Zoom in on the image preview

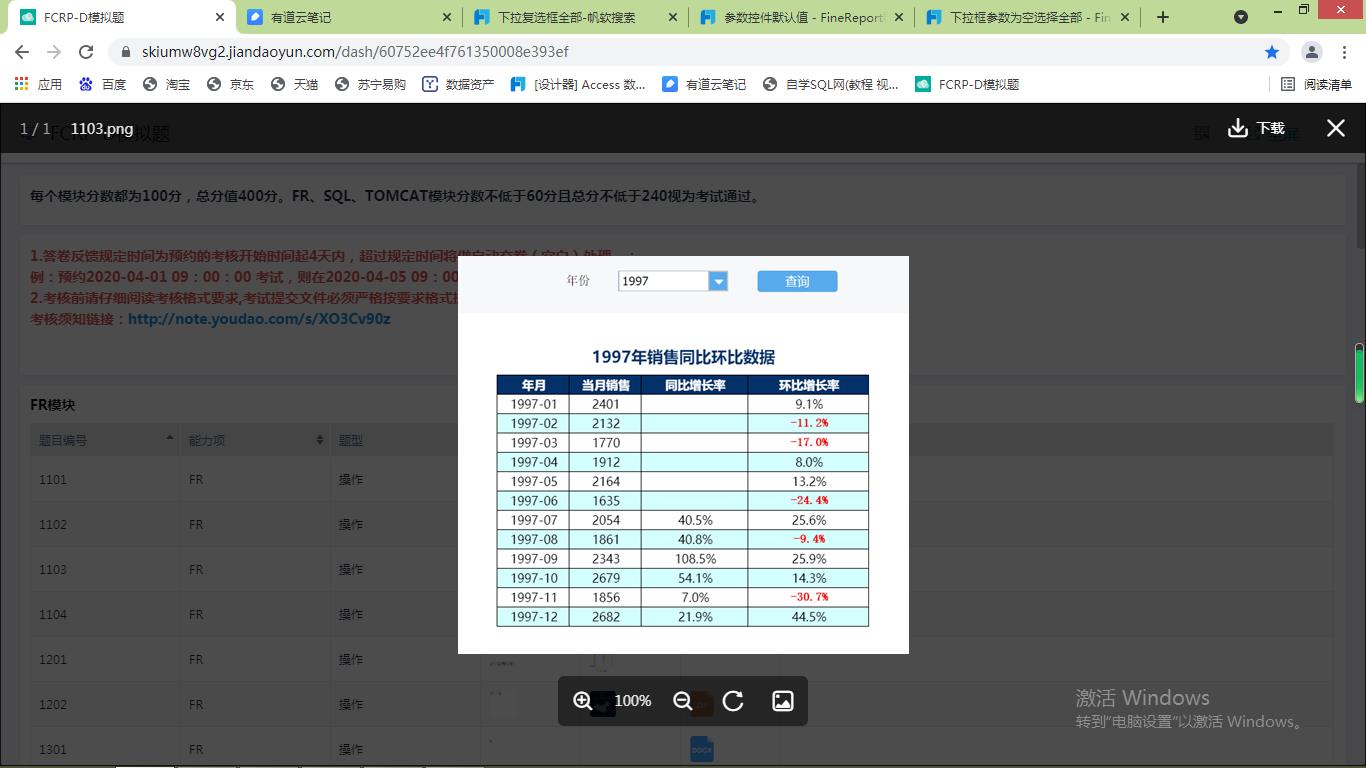(582, 701)
